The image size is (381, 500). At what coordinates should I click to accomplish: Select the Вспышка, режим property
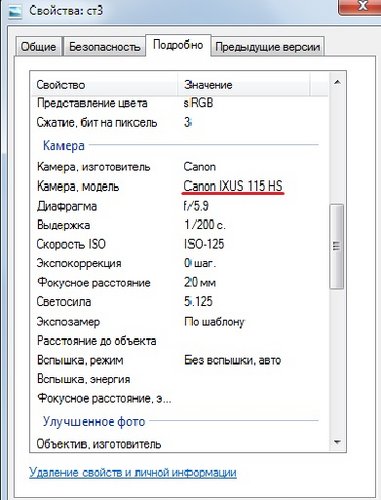click(80, 360)
